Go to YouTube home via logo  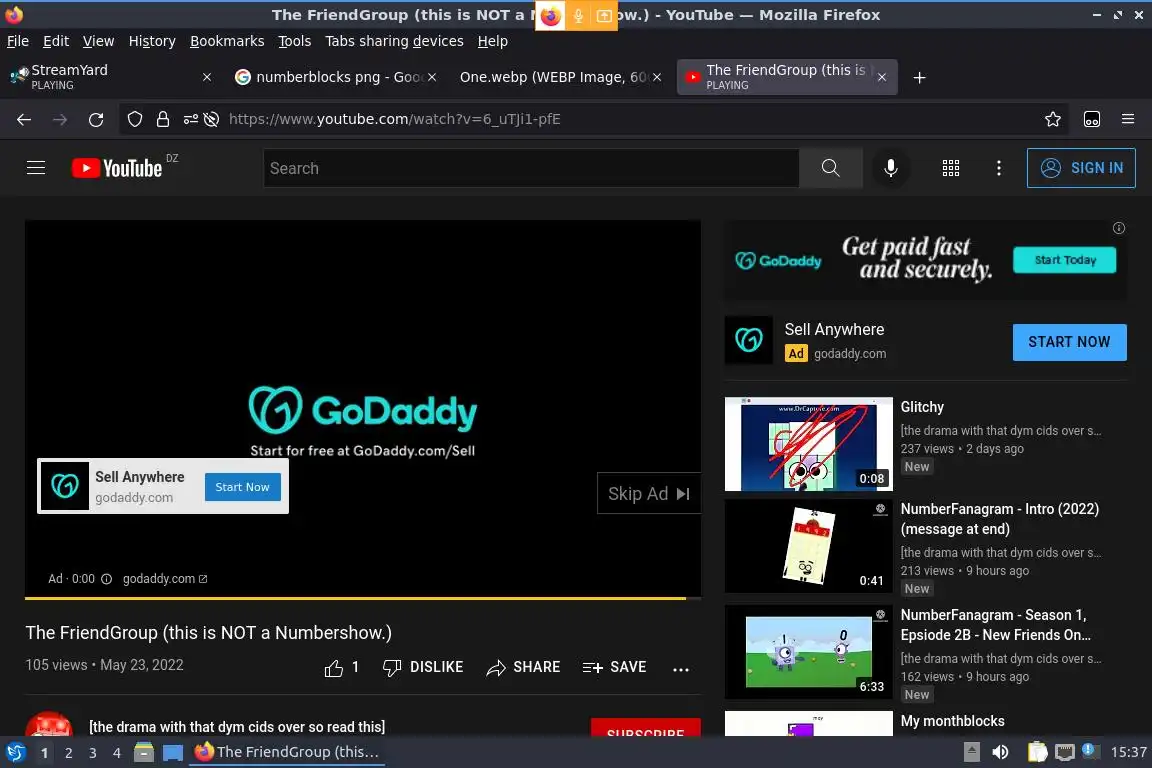click(117, 168)
